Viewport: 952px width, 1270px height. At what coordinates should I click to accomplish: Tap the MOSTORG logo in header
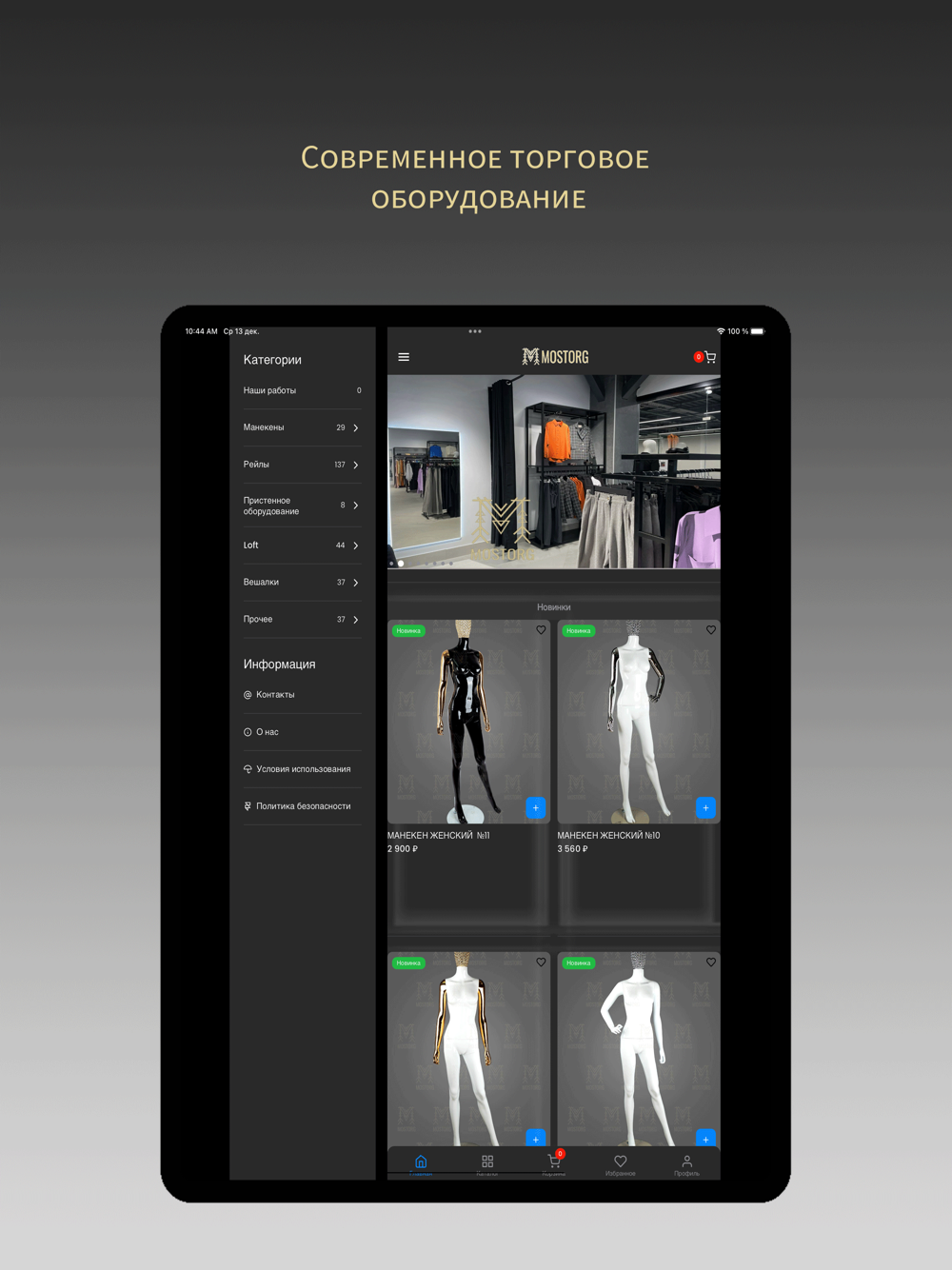coord(555,357)
